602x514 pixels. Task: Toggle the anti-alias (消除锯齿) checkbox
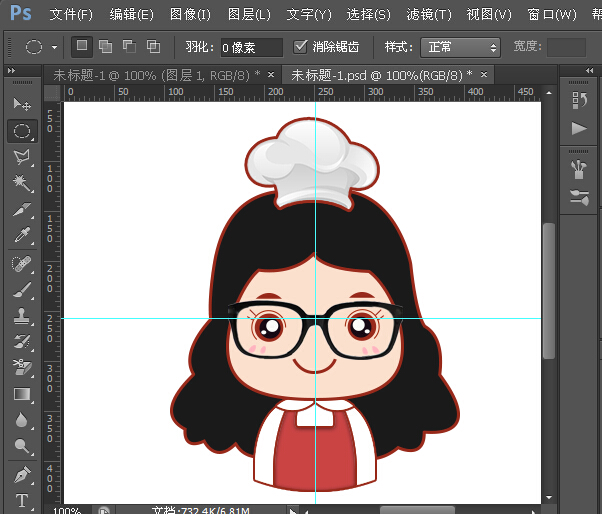click(301, 47)
